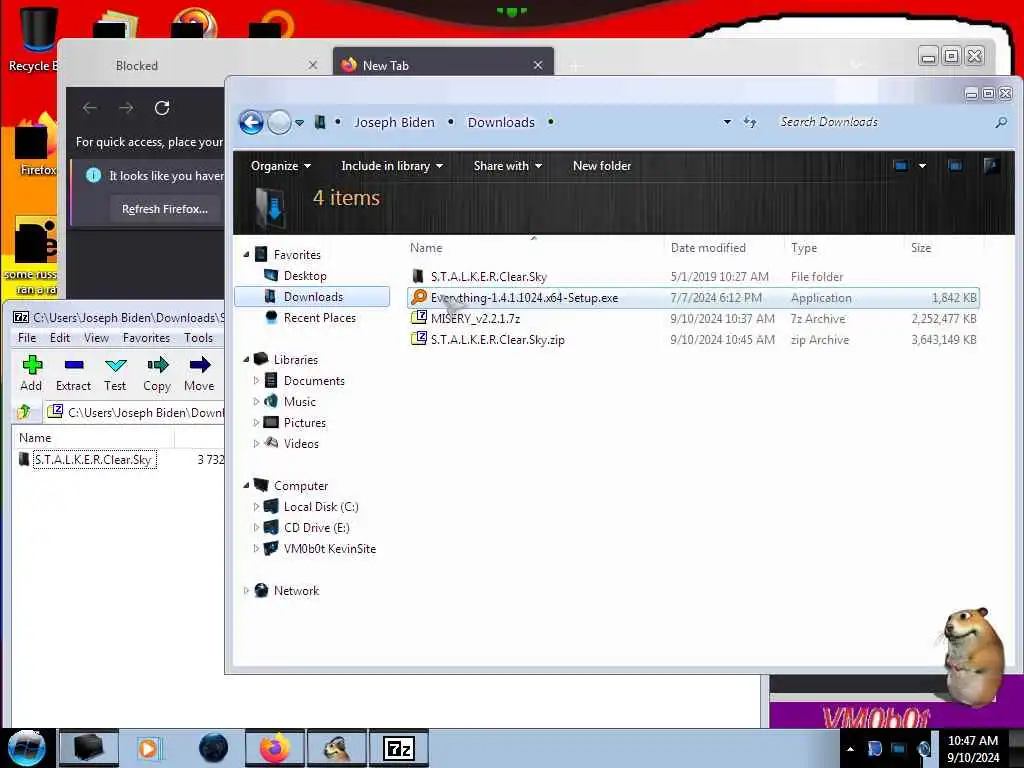1024x768 pixels.
Task: Click the 7-Zip Add button
Action: coord(31,374)
